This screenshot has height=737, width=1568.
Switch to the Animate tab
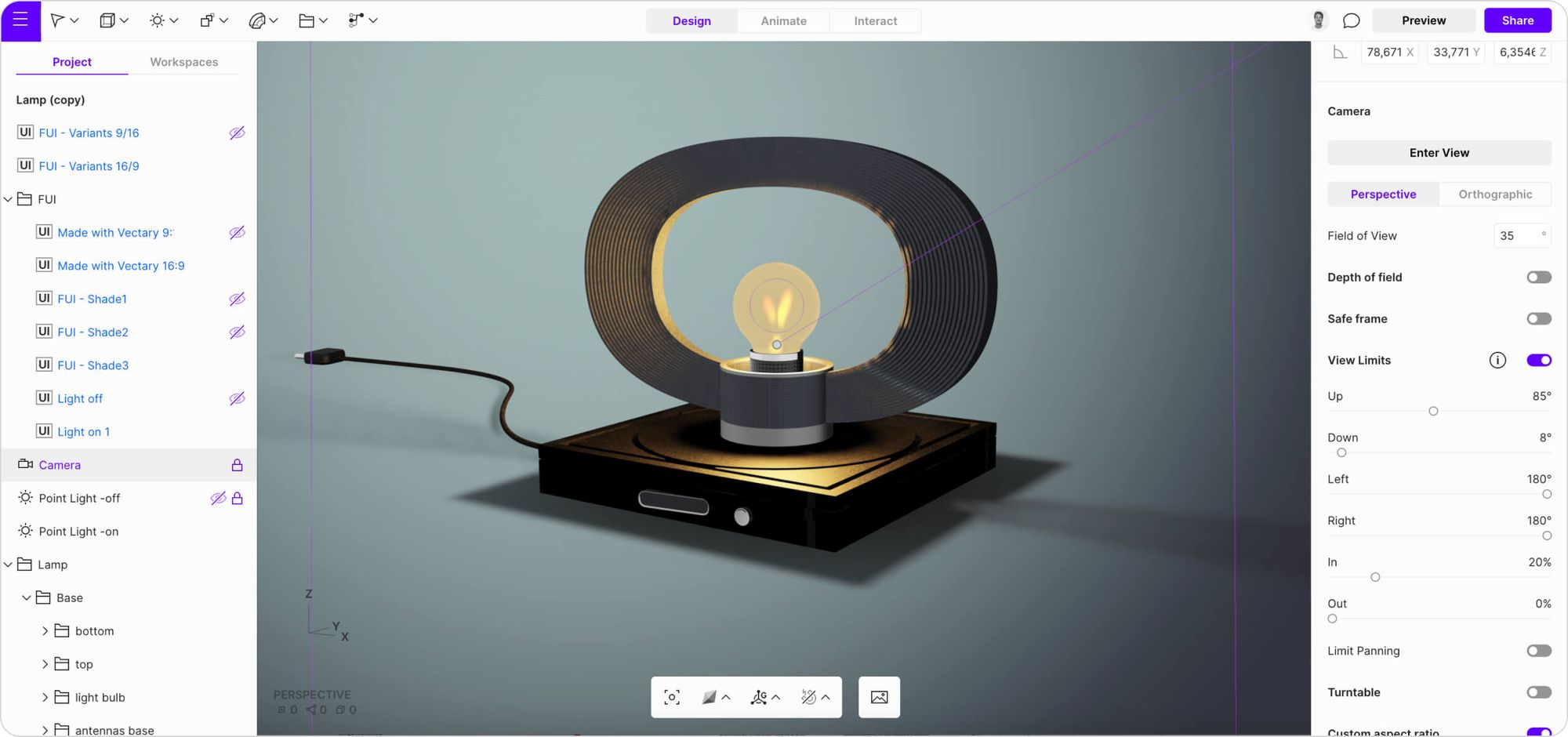[782, 20]
